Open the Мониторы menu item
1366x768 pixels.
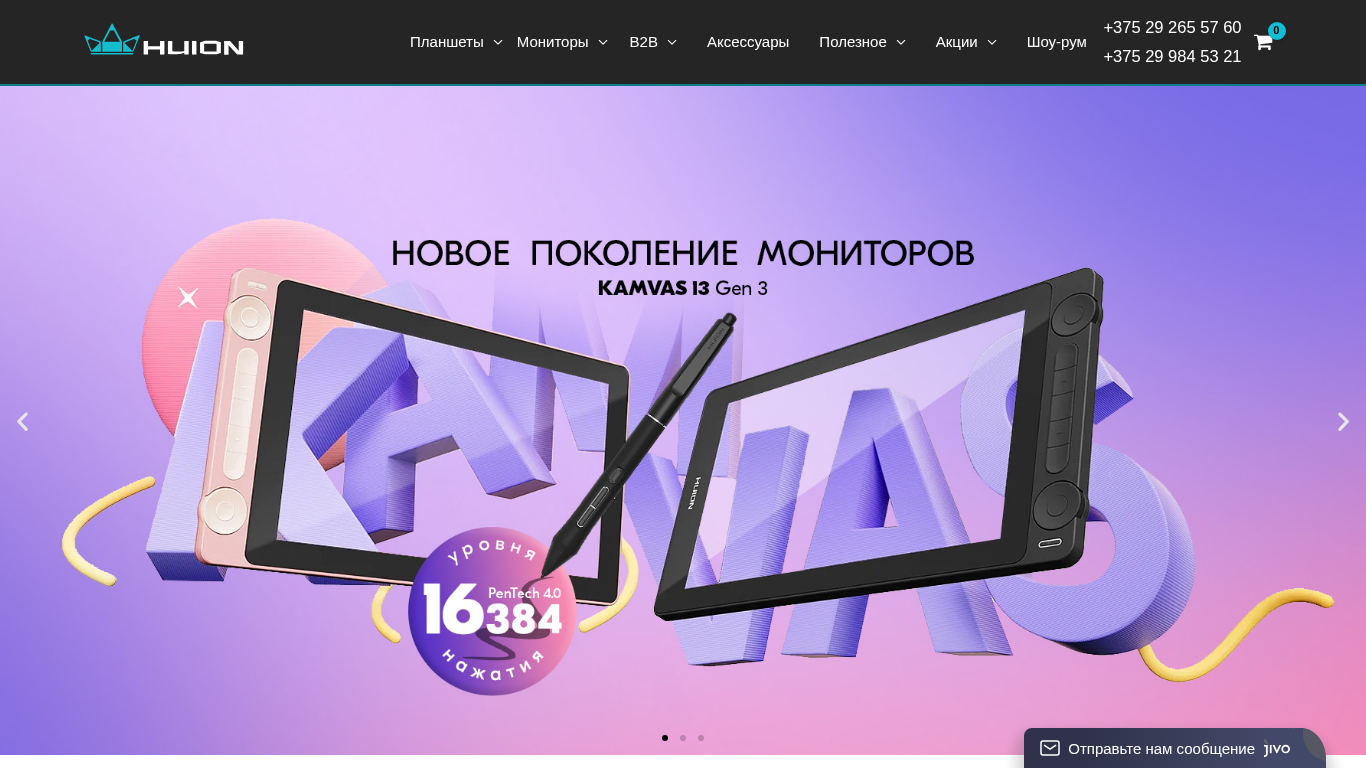coord(553,42)
